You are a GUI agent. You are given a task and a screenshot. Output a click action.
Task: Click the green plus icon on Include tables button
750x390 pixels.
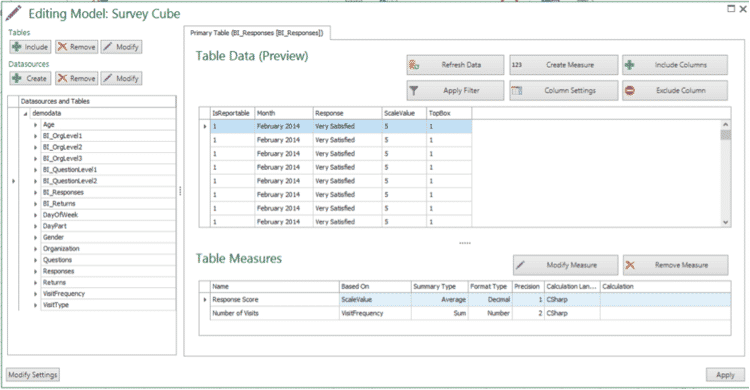pos(17,47)
